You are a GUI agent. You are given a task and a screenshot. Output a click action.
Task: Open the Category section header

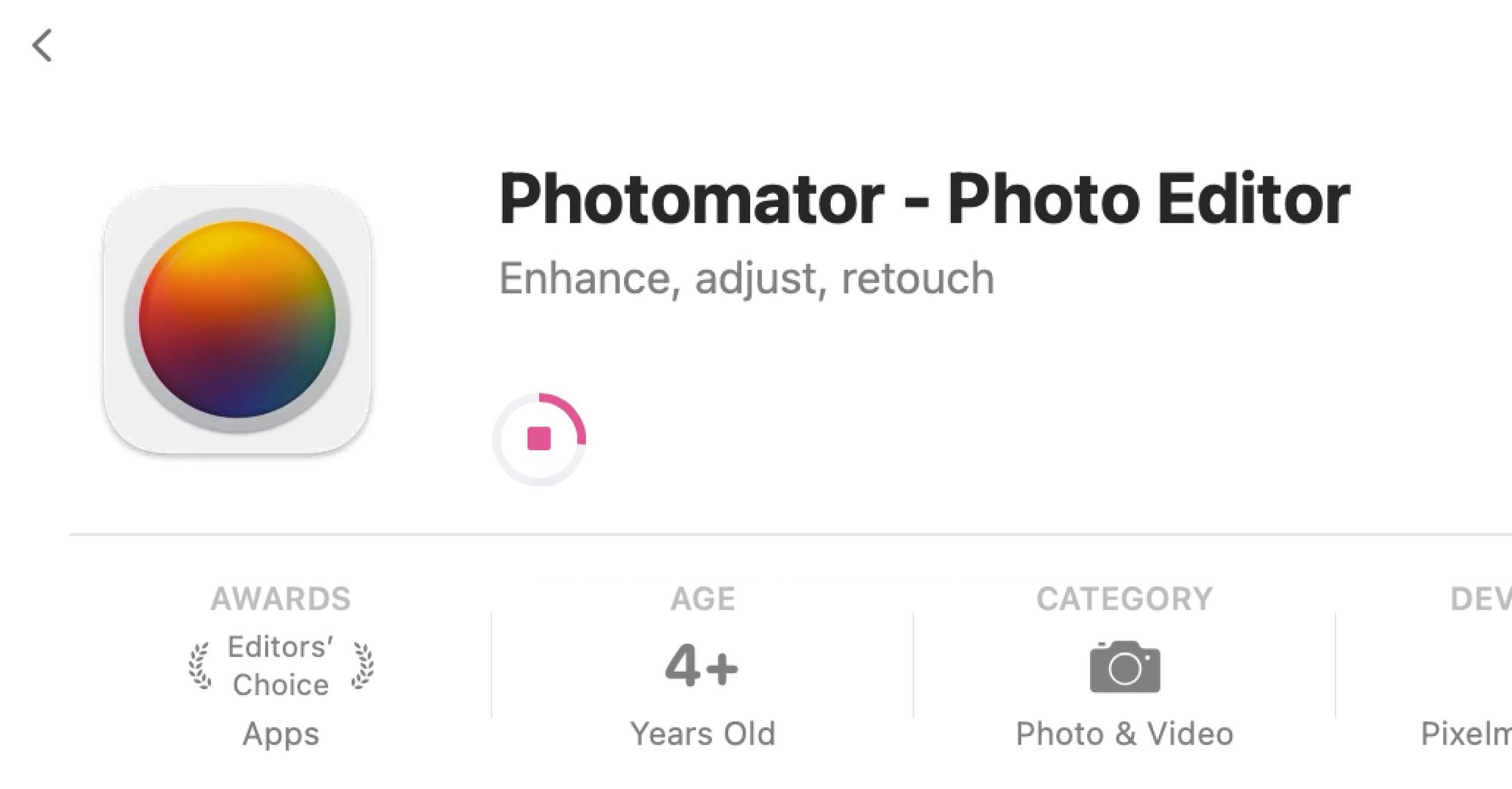1124,599
